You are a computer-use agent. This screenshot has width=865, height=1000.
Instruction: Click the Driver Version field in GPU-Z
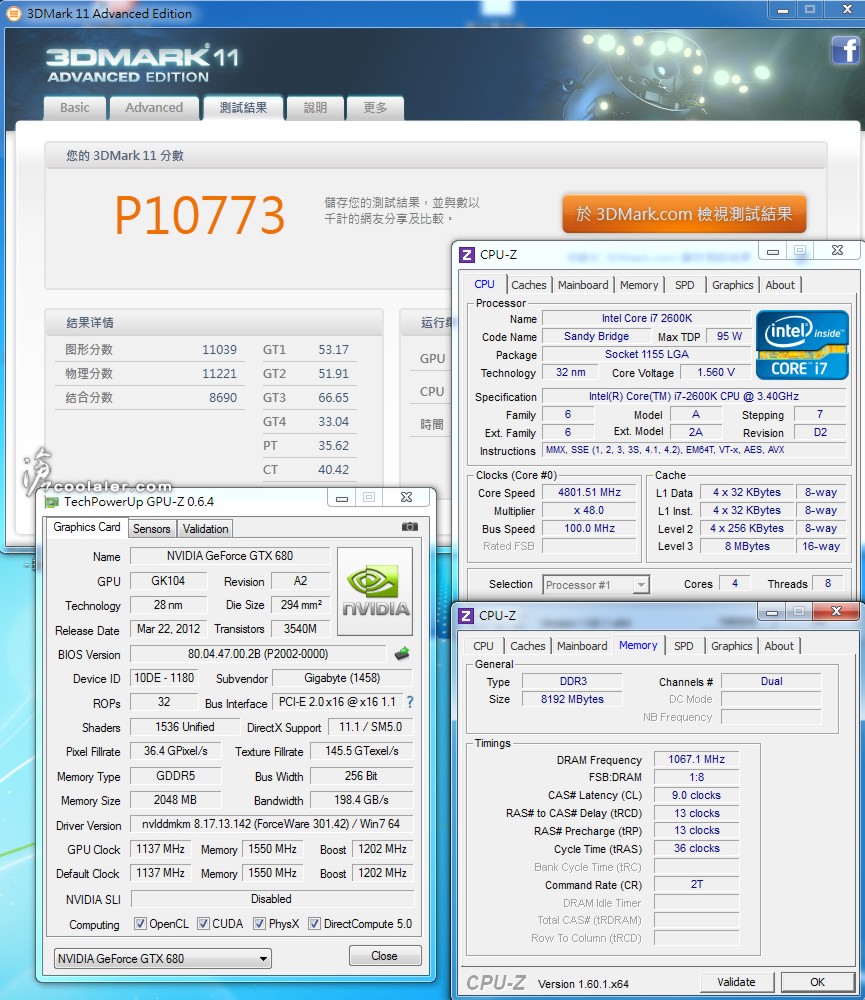271,824
